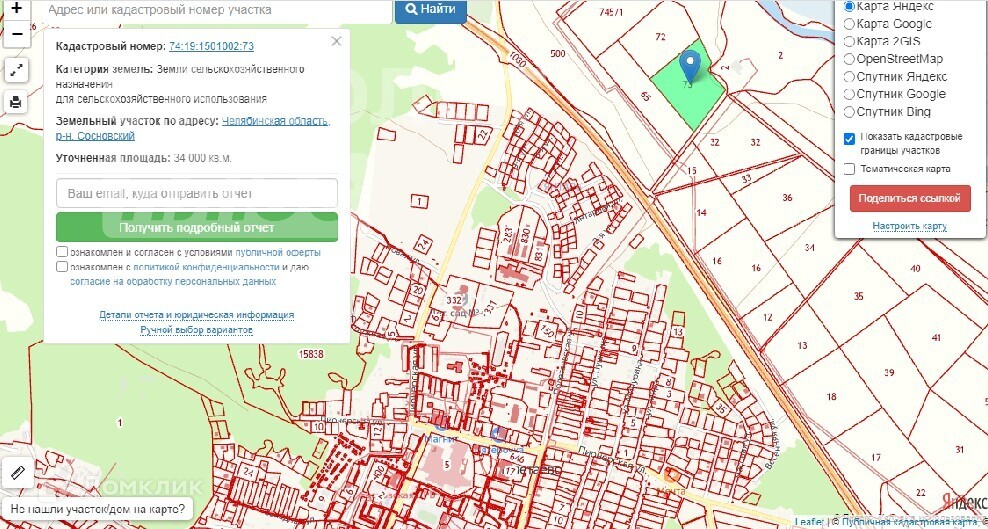This screenshot has height=529, width=988.
Task: Check the personal data consent box
Action: coord(62,266)
